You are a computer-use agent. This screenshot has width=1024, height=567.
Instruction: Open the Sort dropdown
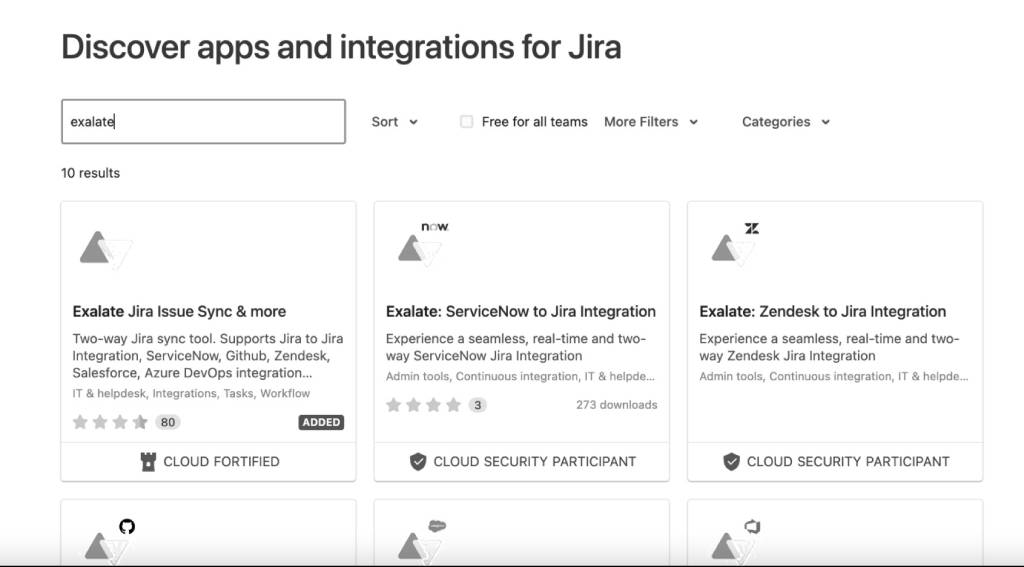tap(394, 122)
